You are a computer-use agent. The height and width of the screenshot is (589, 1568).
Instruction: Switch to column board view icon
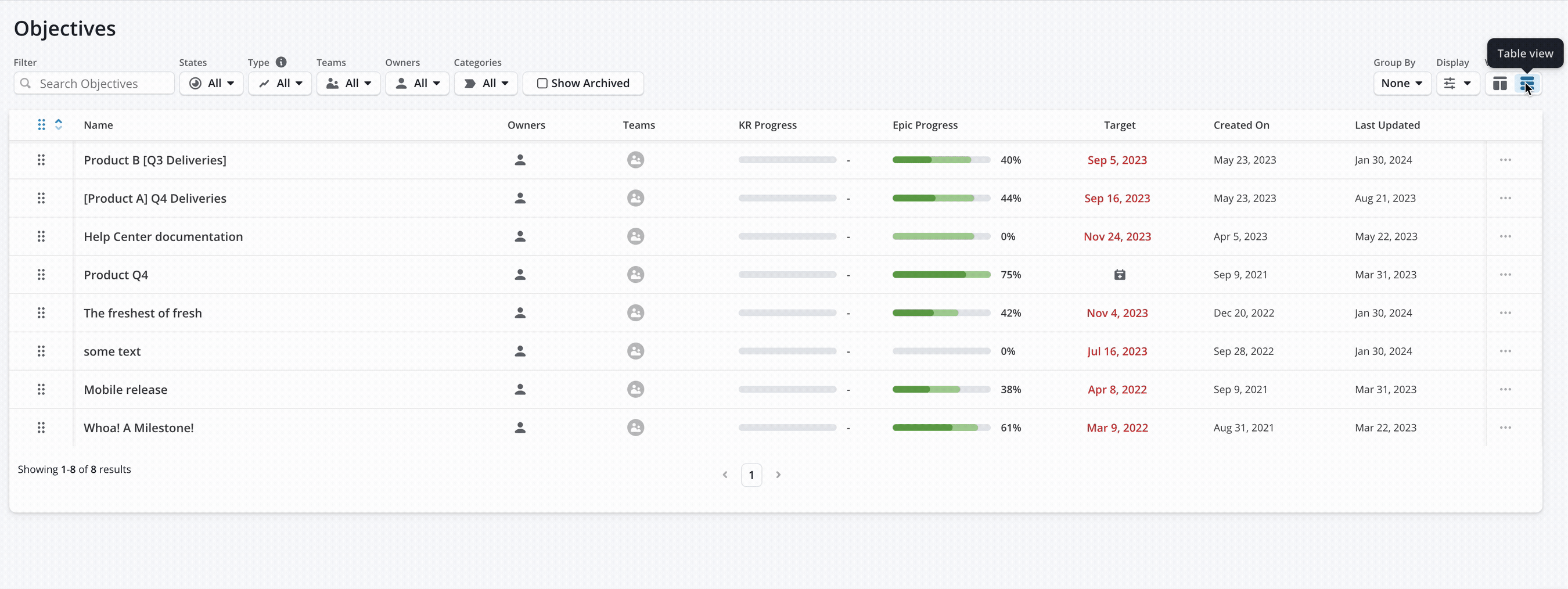coord(1500,84)
